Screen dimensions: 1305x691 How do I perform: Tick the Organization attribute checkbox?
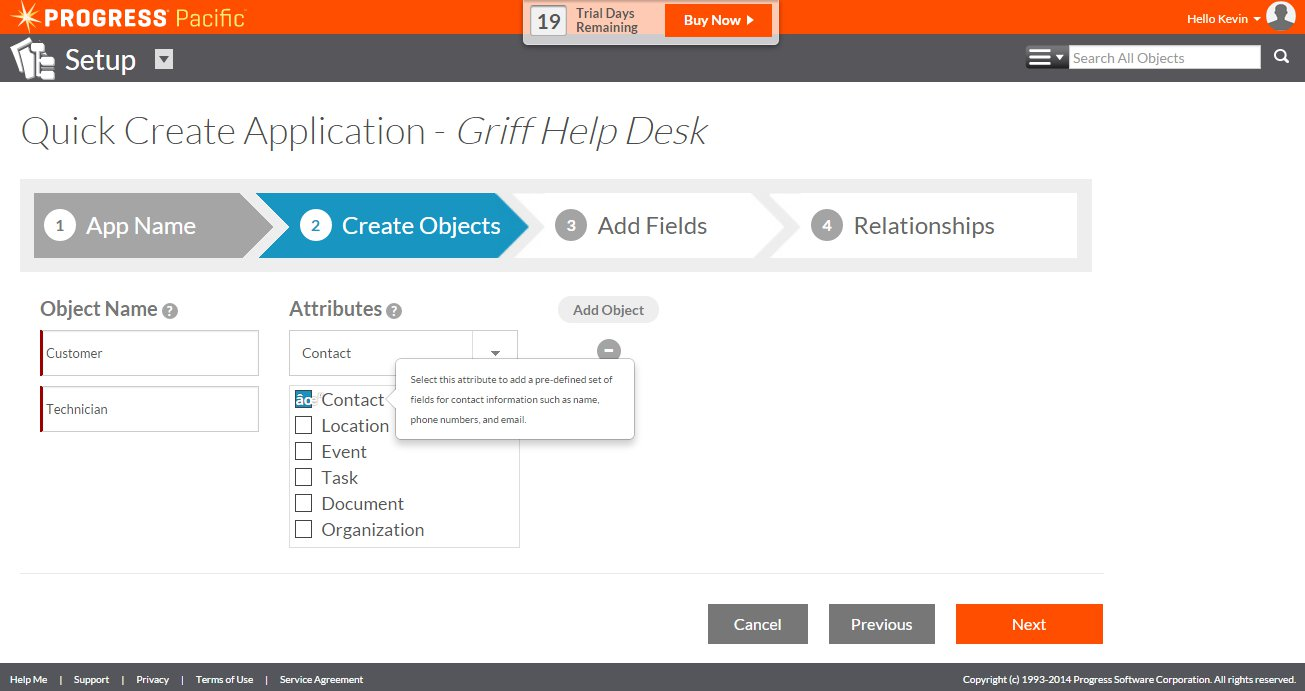(x=304, y=530)
